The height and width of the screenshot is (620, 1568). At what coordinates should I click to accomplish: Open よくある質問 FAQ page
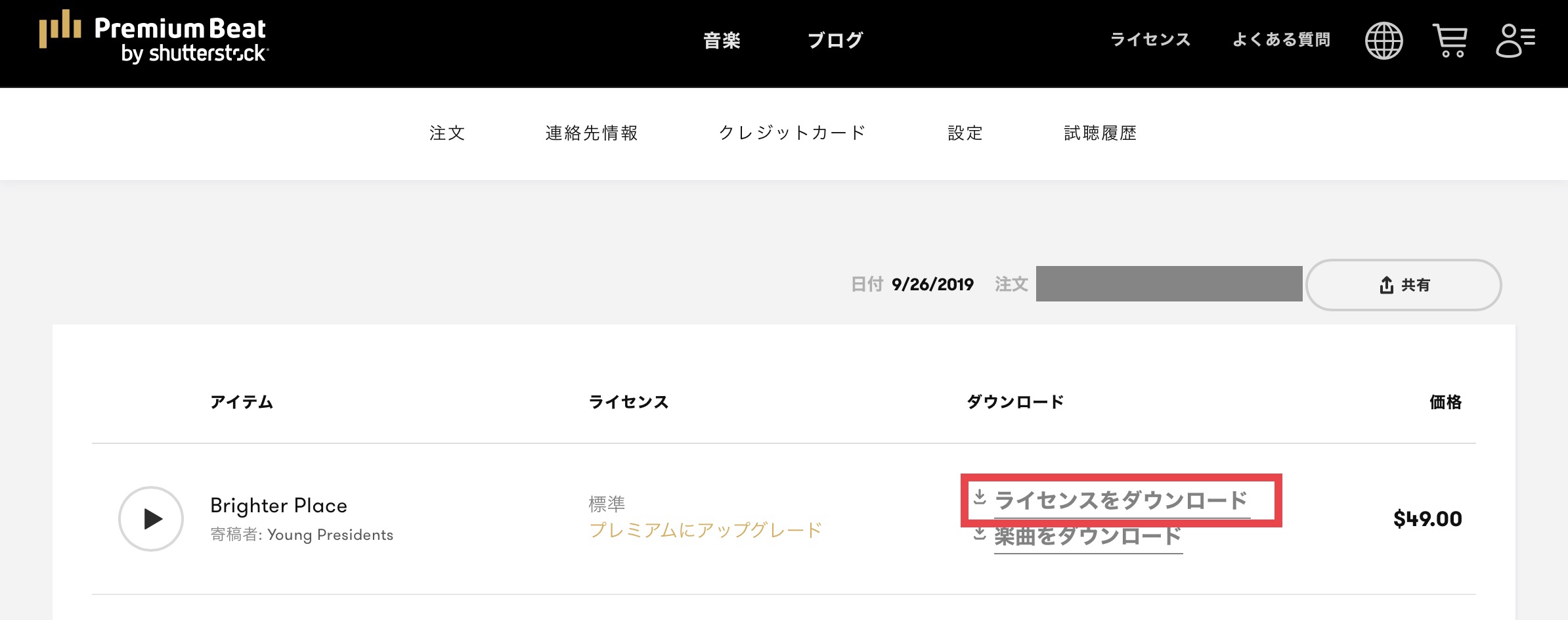(1281, 40)
